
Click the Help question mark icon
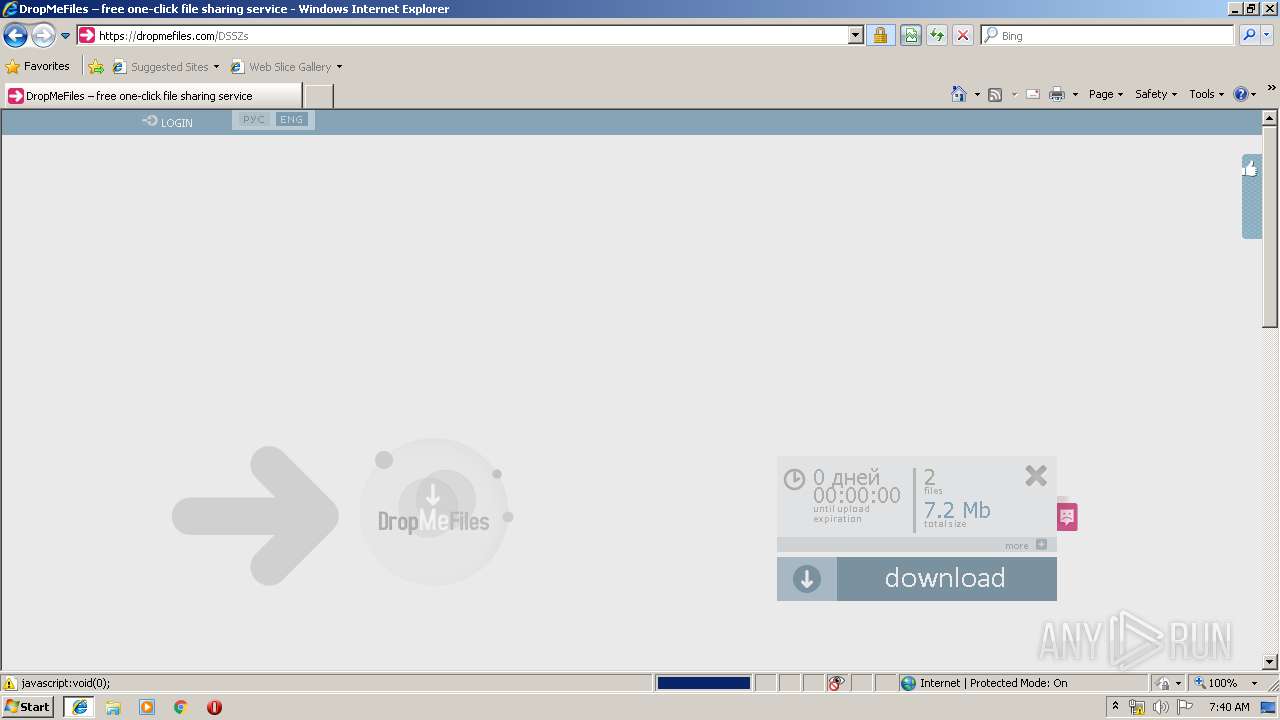(1241, 94)
